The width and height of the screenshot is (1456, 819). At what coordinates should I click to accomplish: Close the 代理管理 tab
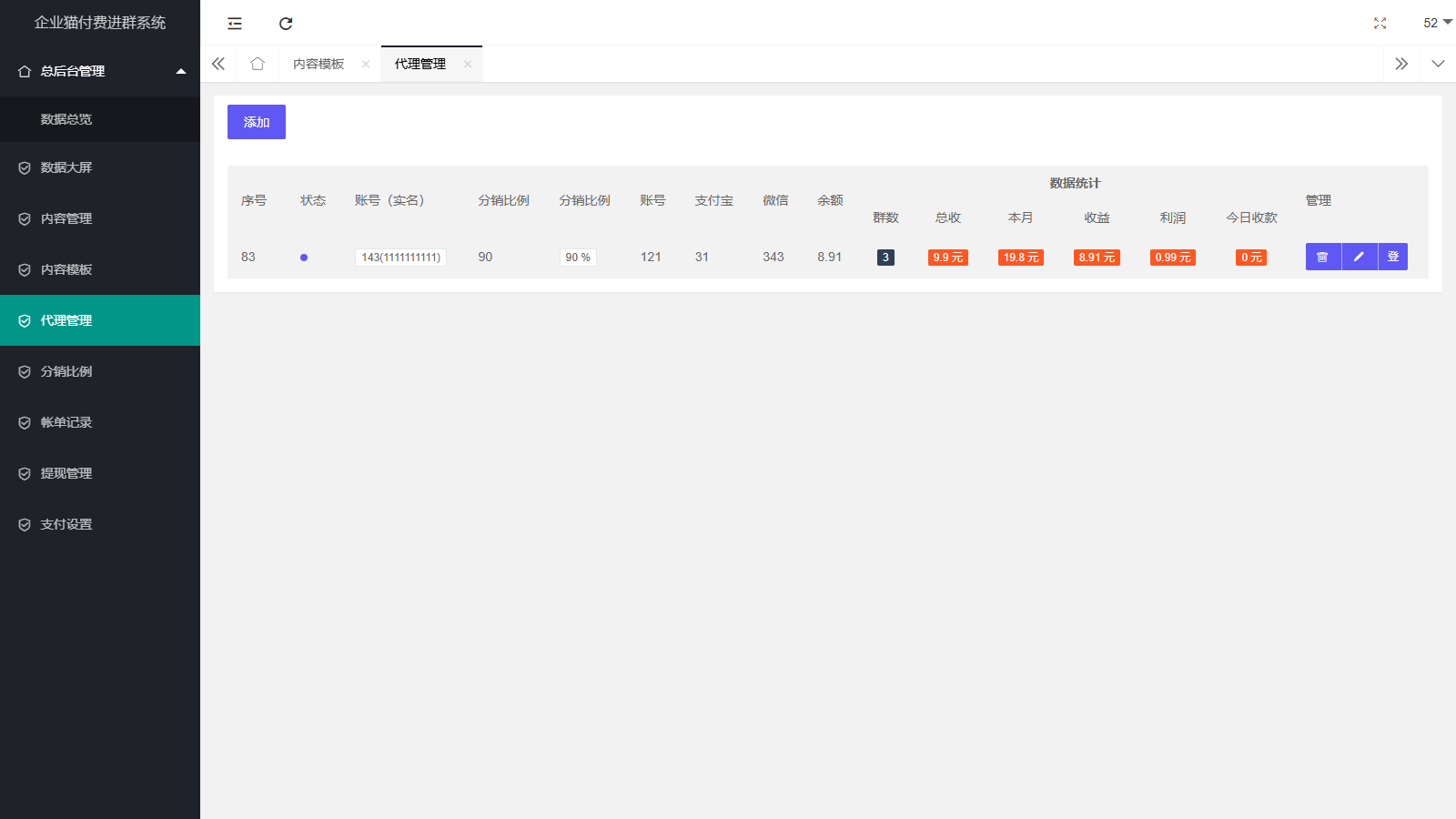point(468,64)
